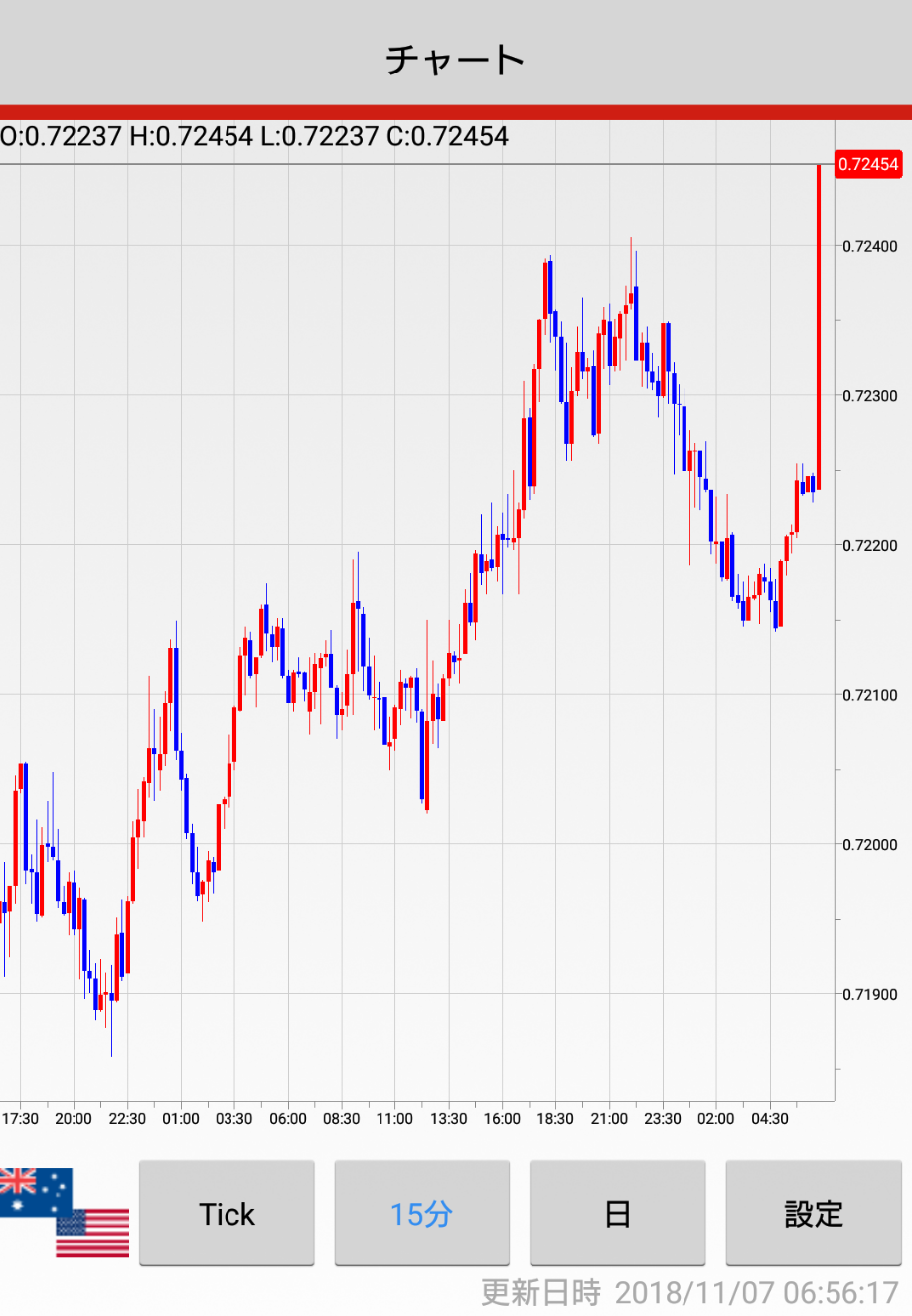This screenshot has height=1316, width=912.
Task: Switch to the 日 daily chart
Action: click(x=617, y=1214)
